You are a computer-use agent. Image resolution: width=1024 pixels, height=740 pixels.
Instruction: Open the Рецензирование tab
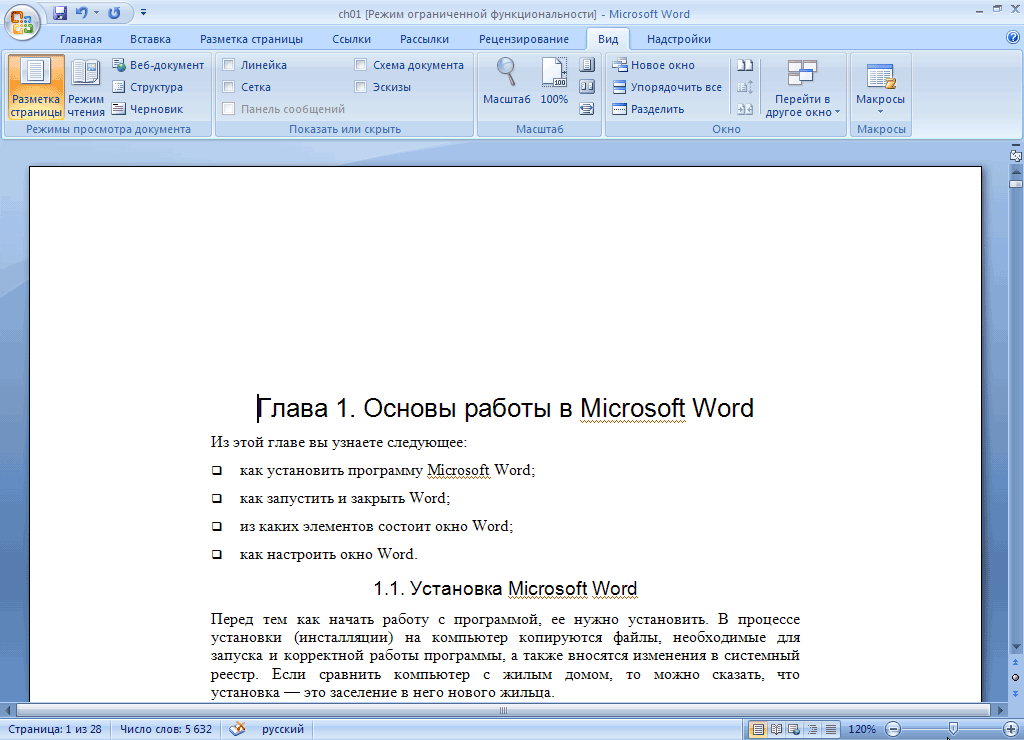tap(524, 39)
